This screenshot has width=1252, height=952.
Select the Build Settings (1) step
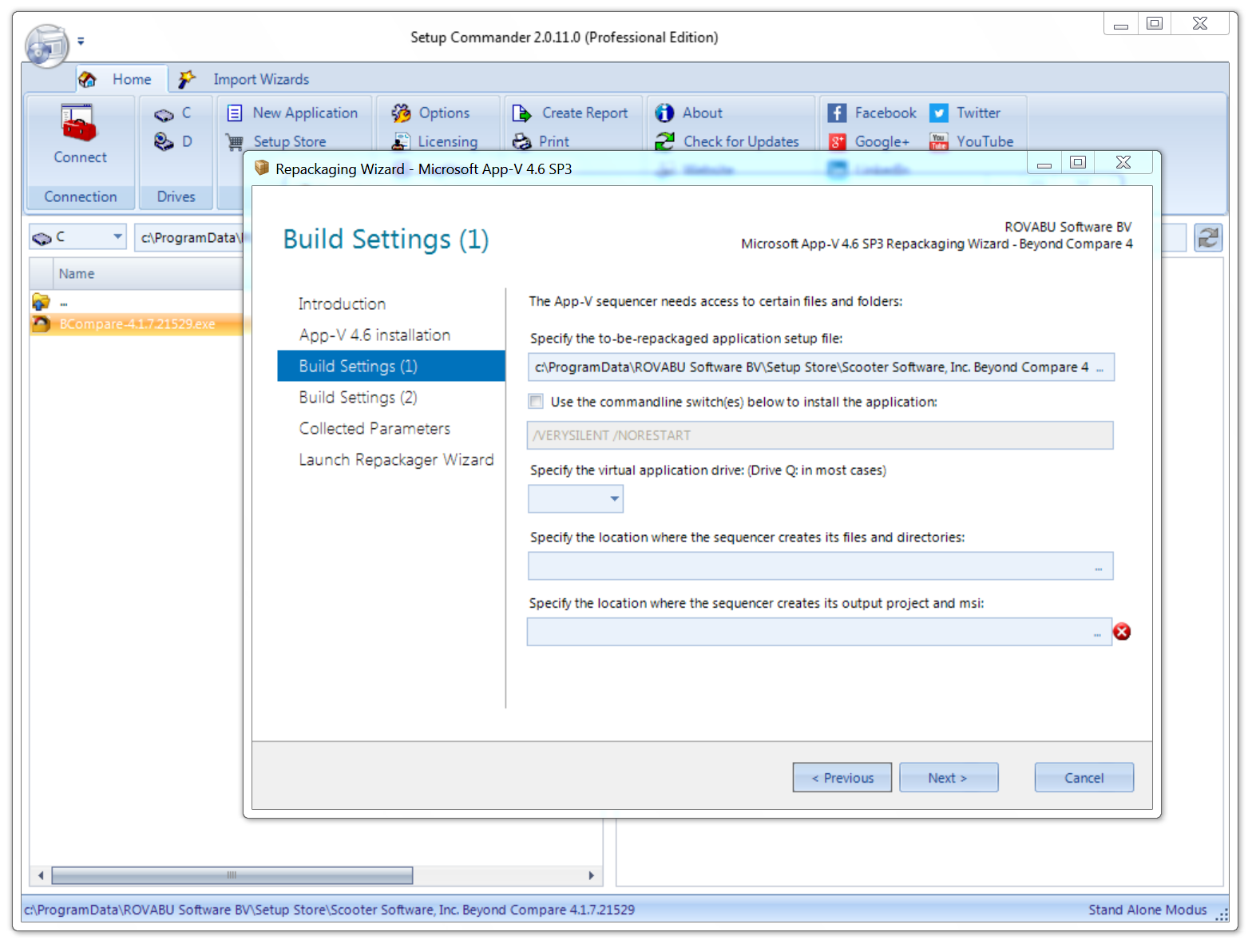391,366
